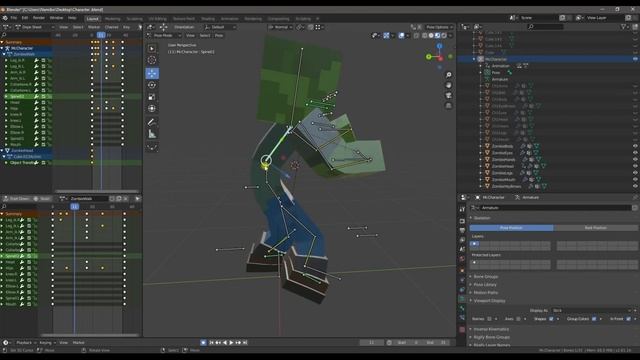Switch to the Modeling workspace tab
The width and height of the screenshot is (640, 360).
(x=112, y=19)
